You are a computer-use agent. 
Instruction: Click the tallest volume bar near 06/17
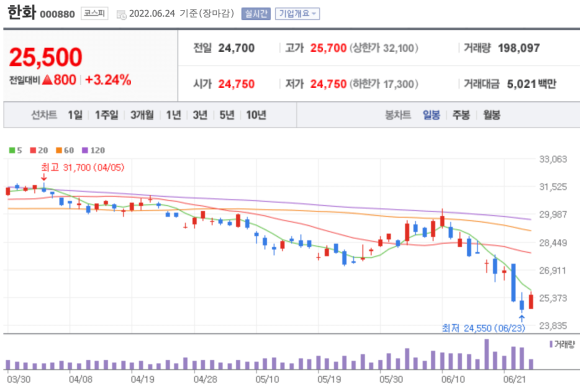(x=487, y=354)
